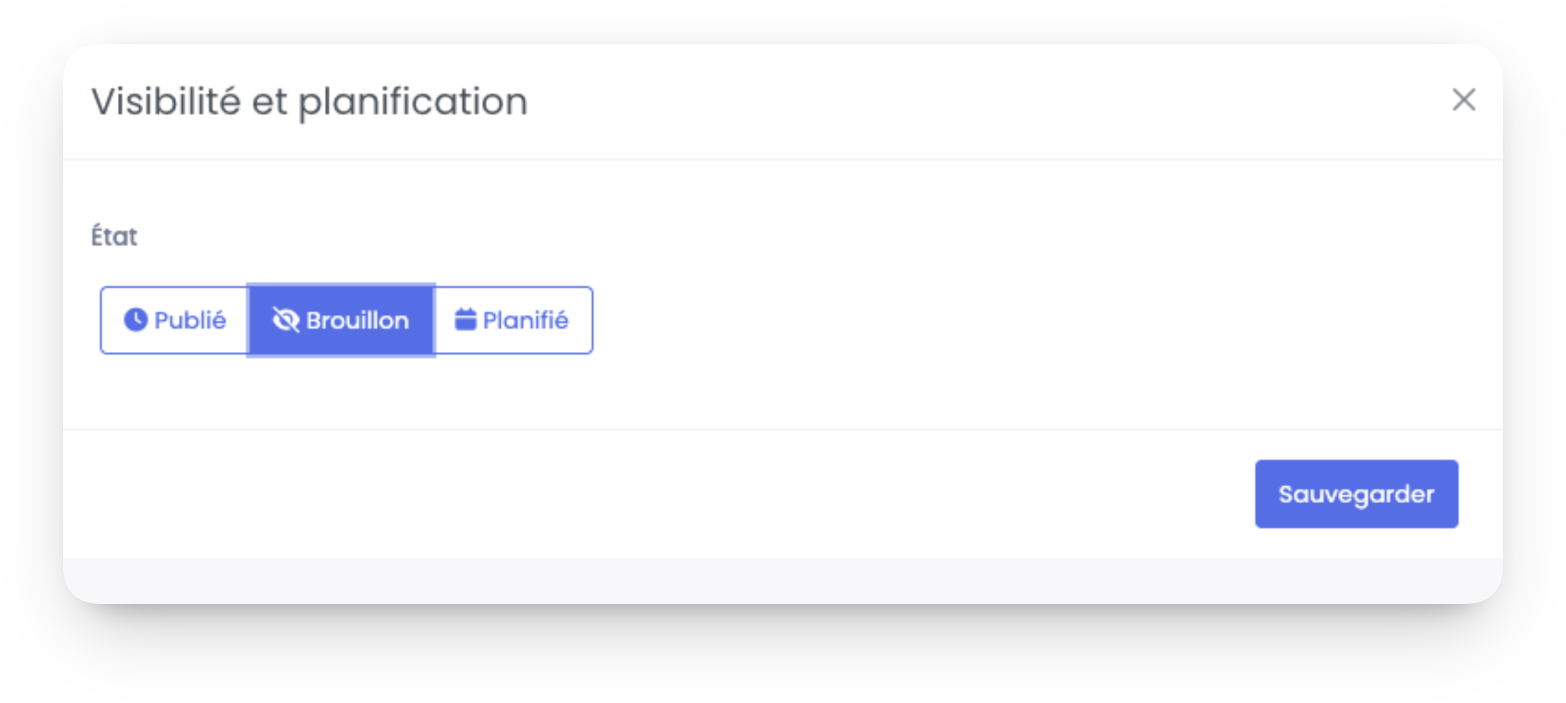
Task: Click the crossed-out eye icon on Brouillon
Action: (x=287, y=320)
